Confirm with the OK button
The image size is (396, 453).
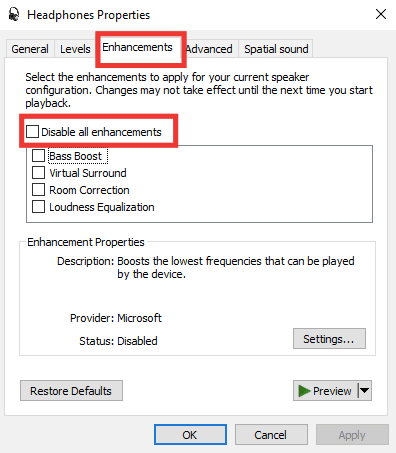pos(190,435)
